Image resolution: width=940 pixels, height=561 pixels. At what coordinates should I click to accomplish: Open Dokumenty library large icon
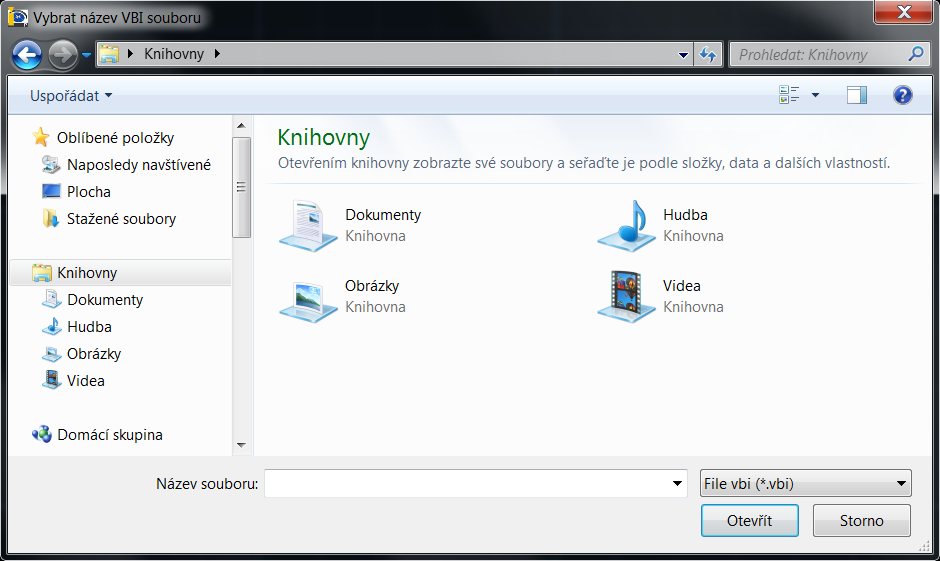pos(308,226)
